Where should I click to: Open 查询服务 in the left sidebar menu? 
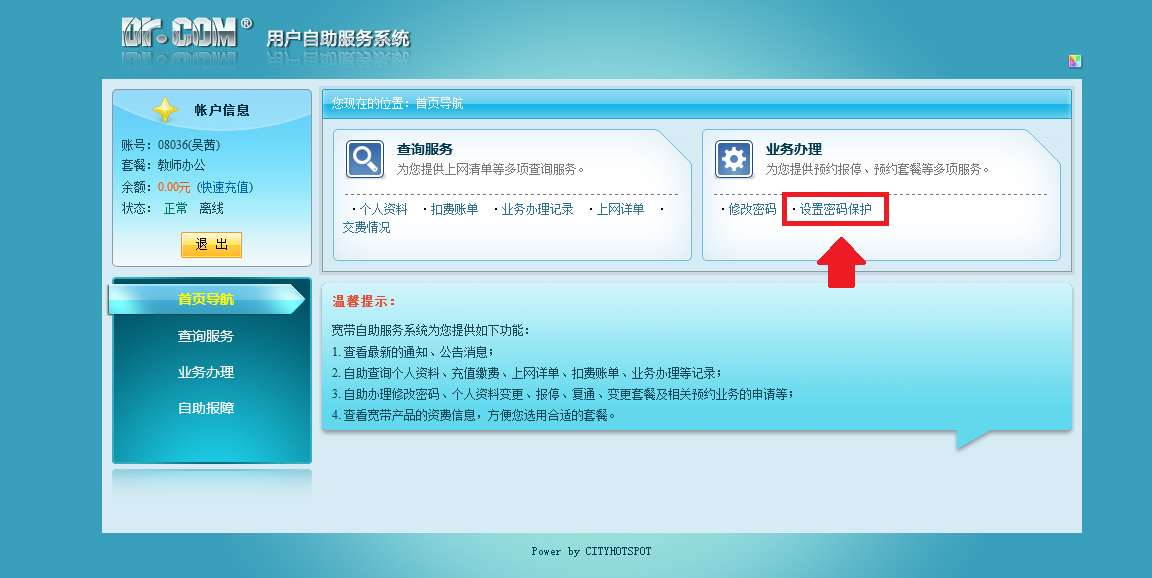(x=206, y=336)
